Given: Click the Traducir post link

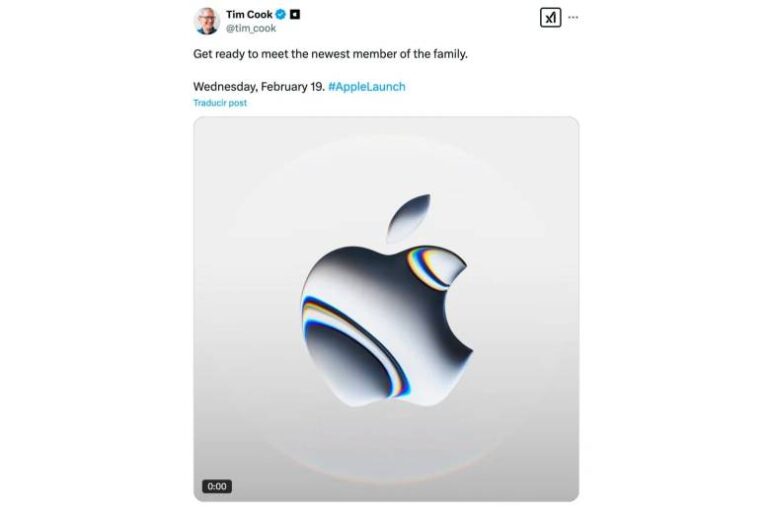Looking at the screenshot, I should point(220,103).
